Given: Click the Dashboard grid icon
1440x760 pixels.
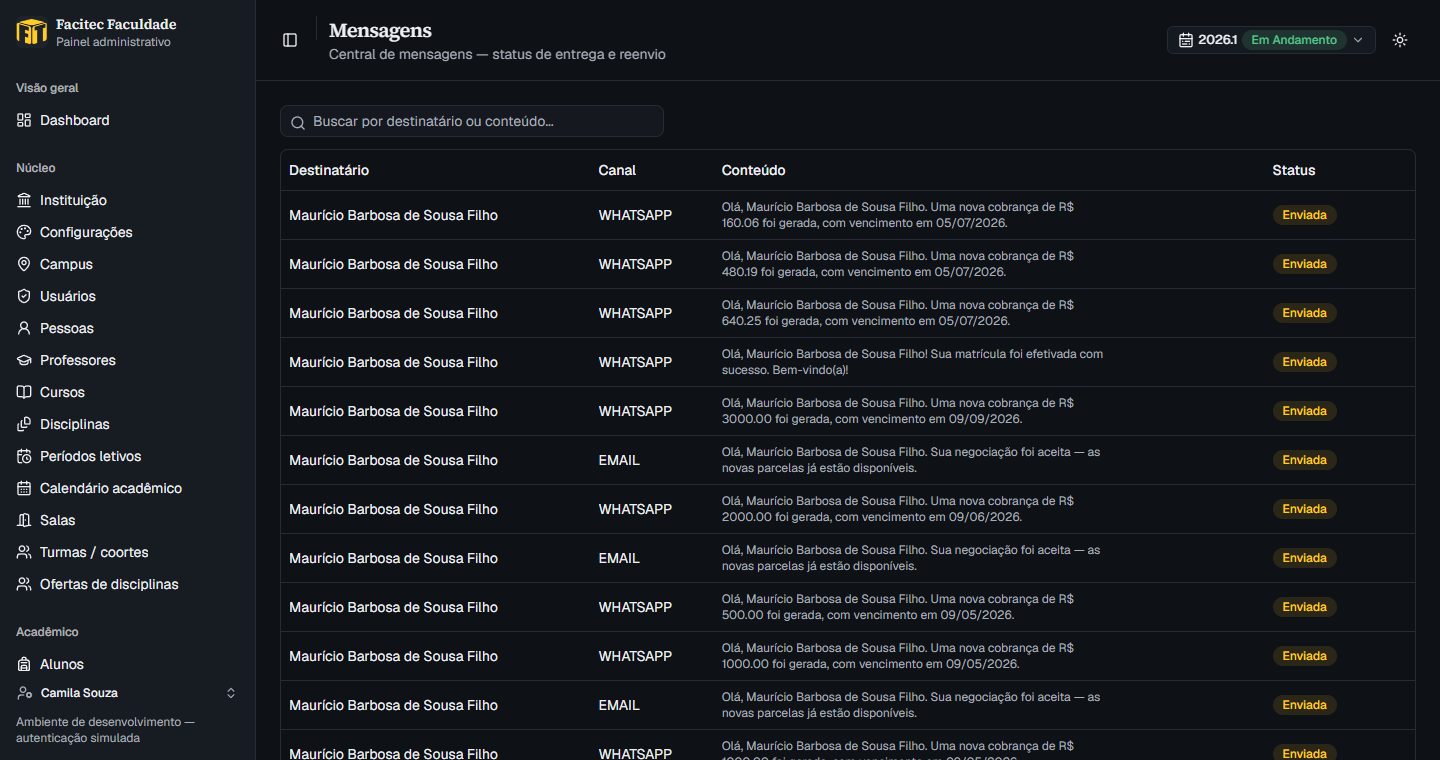Looking at the screenshot, I should tap(24, 120).
